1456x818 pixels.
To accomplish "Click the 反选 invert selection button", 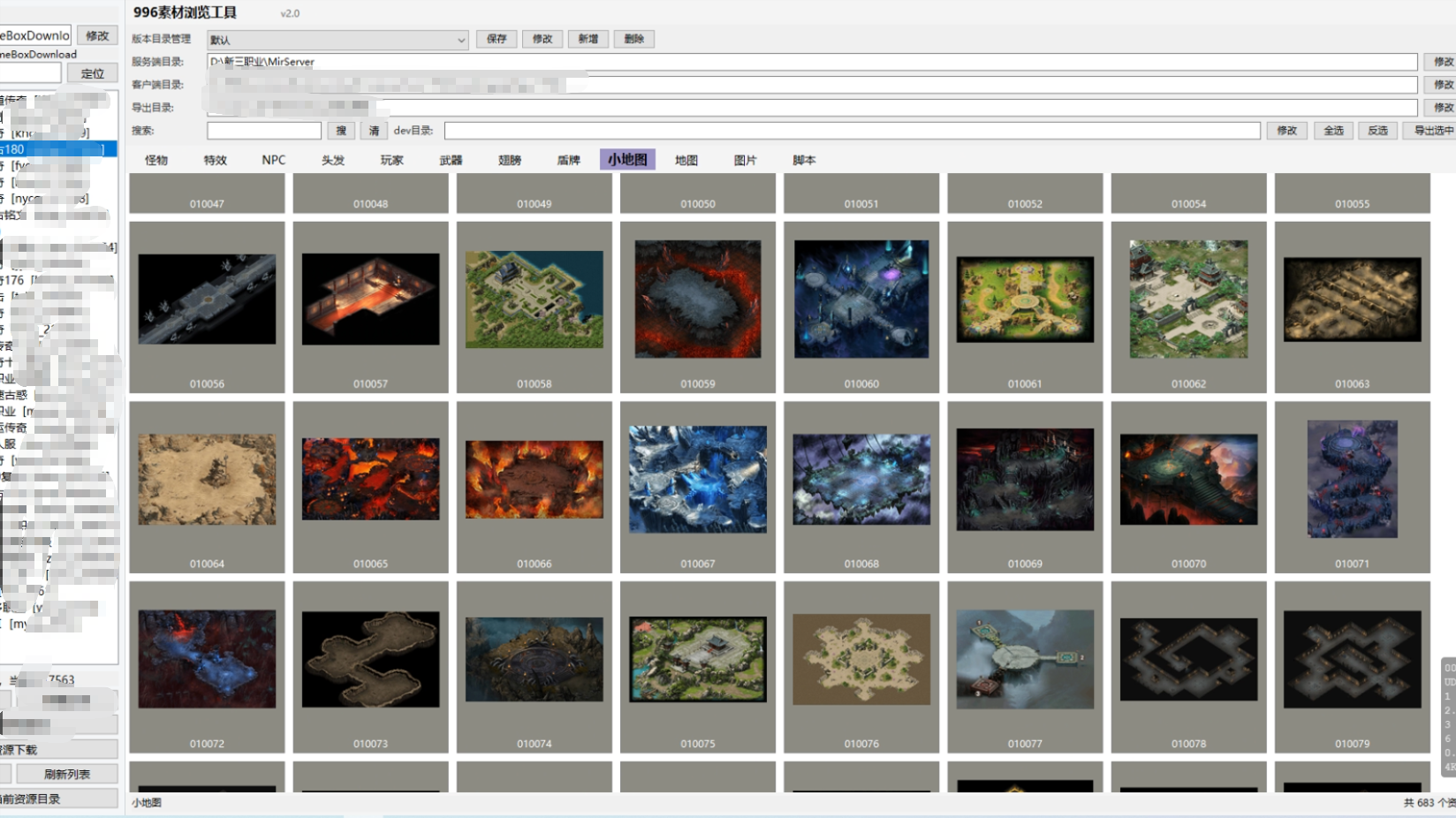I will tap(1378, 131).
